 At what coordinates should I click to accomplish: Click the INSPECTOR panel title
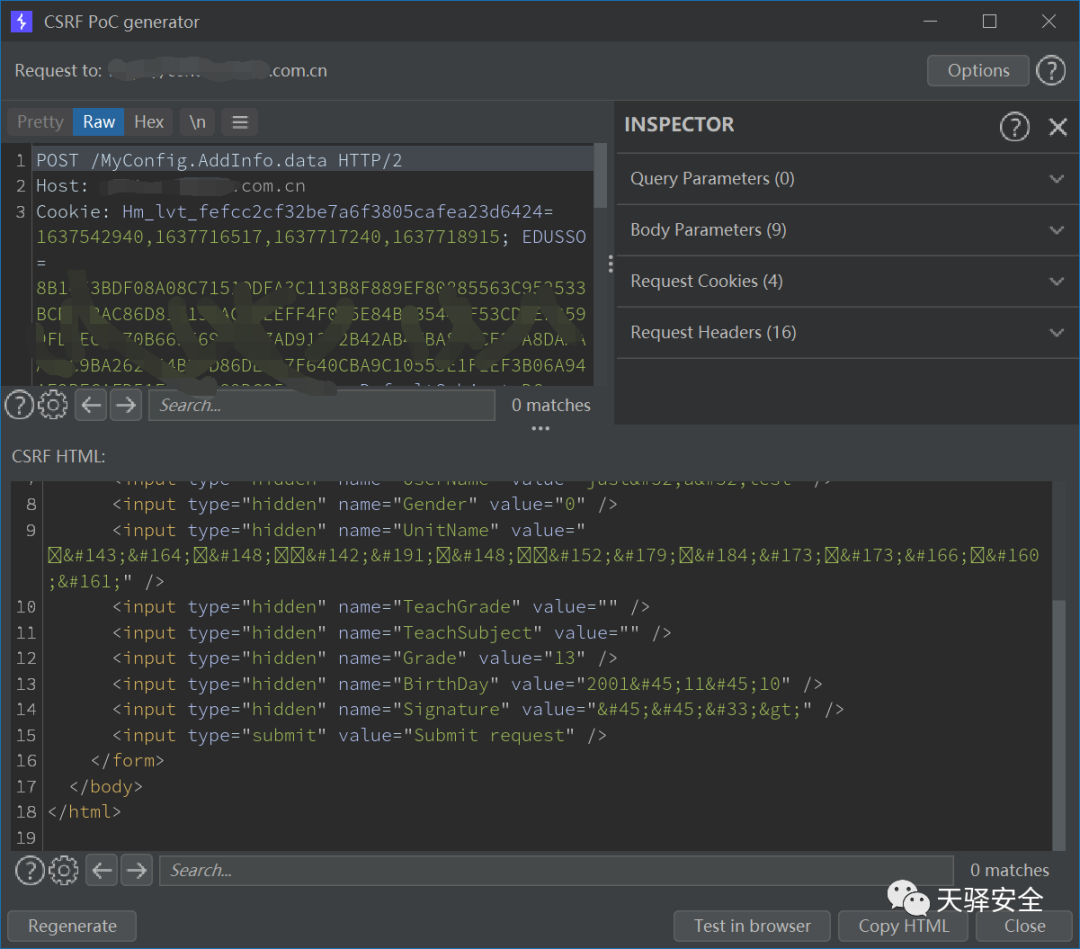678,125
